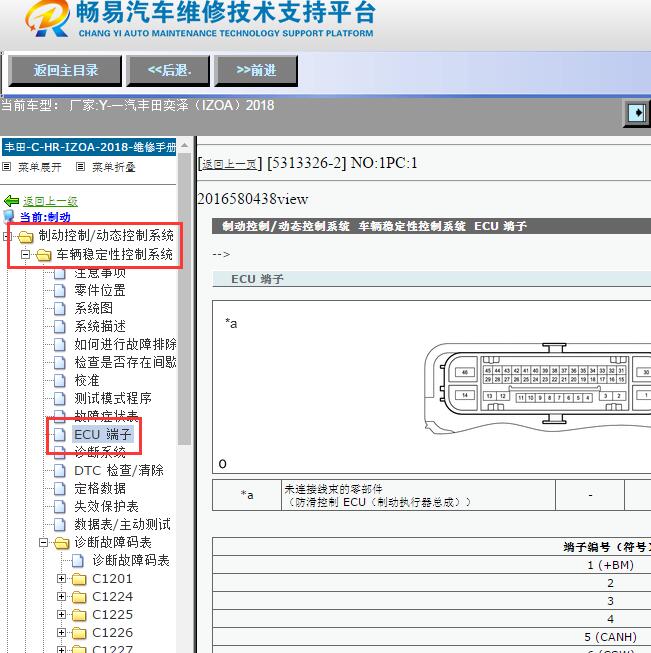This screenshot has height=653, width=651.
Task: Open the 数据表/主动测试 page
Action: 122,524
